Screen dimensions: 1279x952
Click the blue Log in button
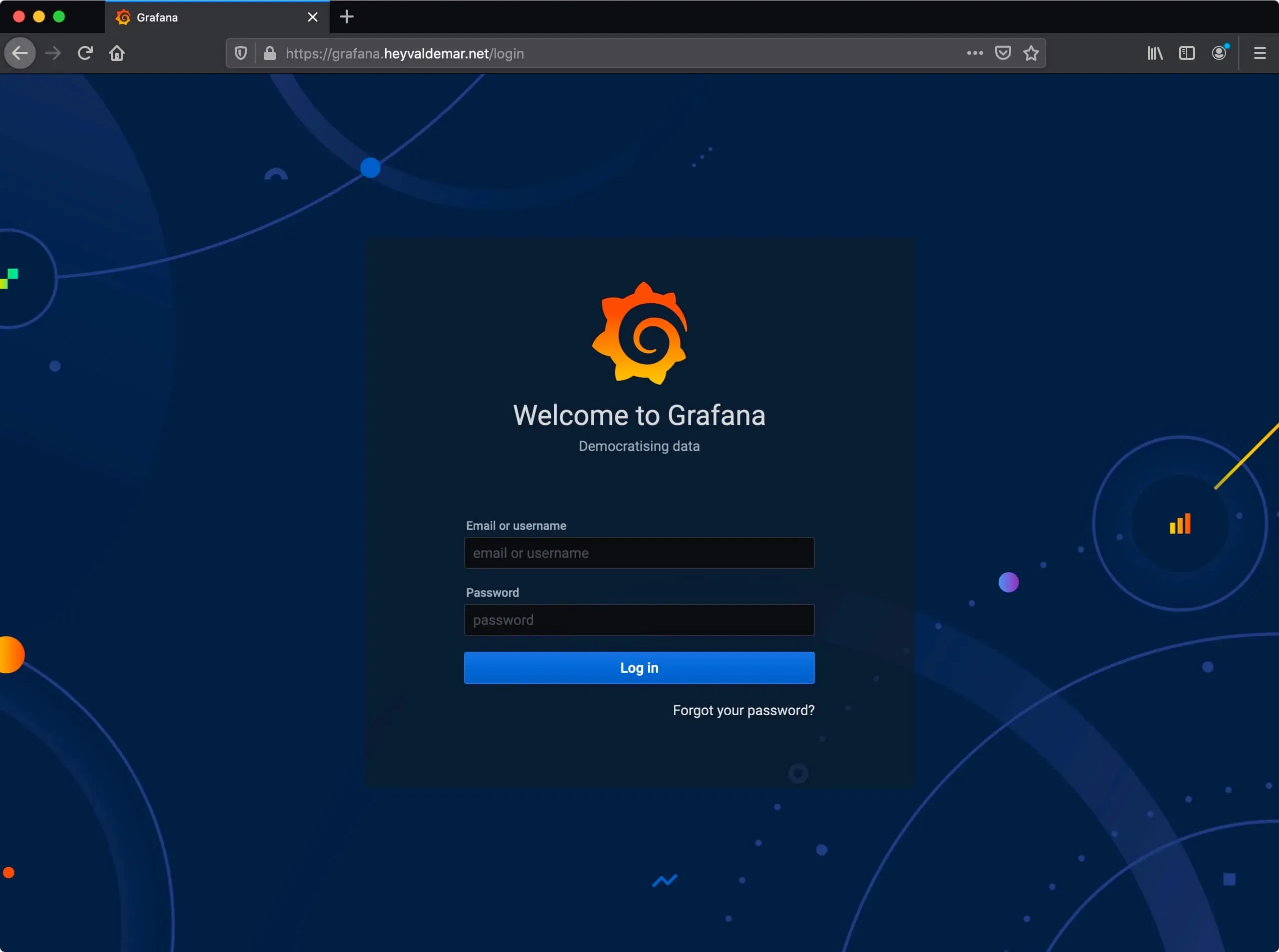(639, 667)
